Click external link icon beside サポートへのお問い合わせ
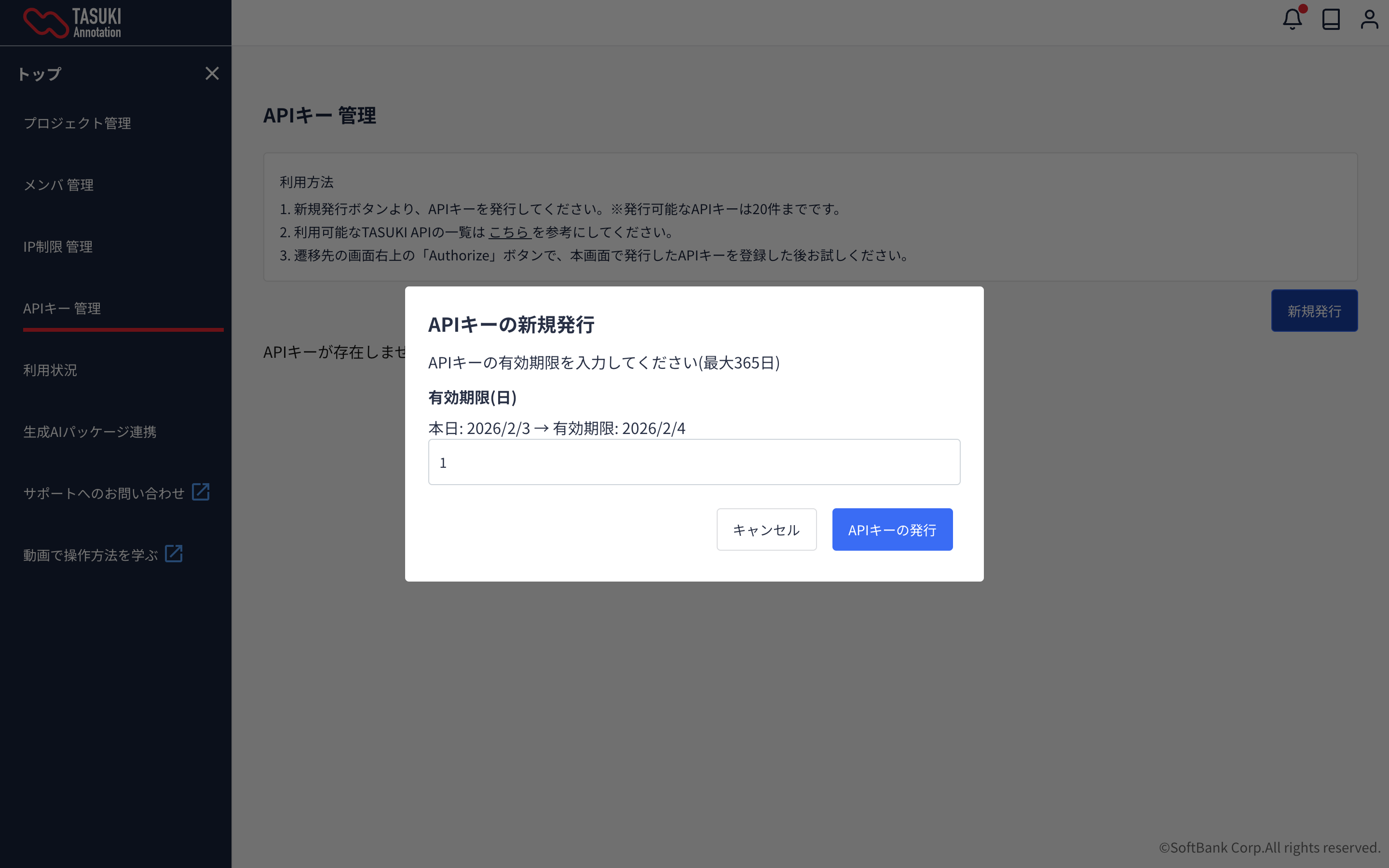The width and height of the screenshot is (1389, 868). [x=200, y=492]
